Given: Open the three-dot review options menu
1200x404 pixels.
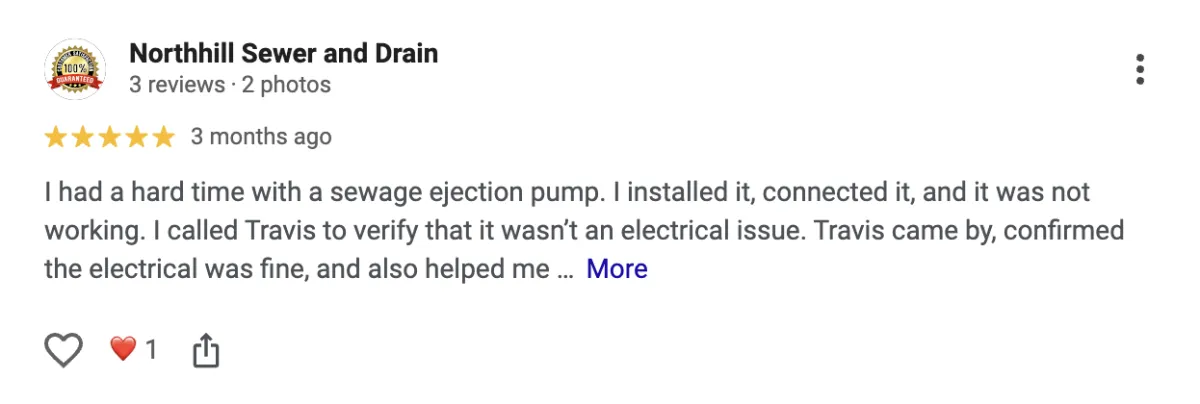Looking at the screenshot, I should pyautogui.click(x=1139, y=69).
